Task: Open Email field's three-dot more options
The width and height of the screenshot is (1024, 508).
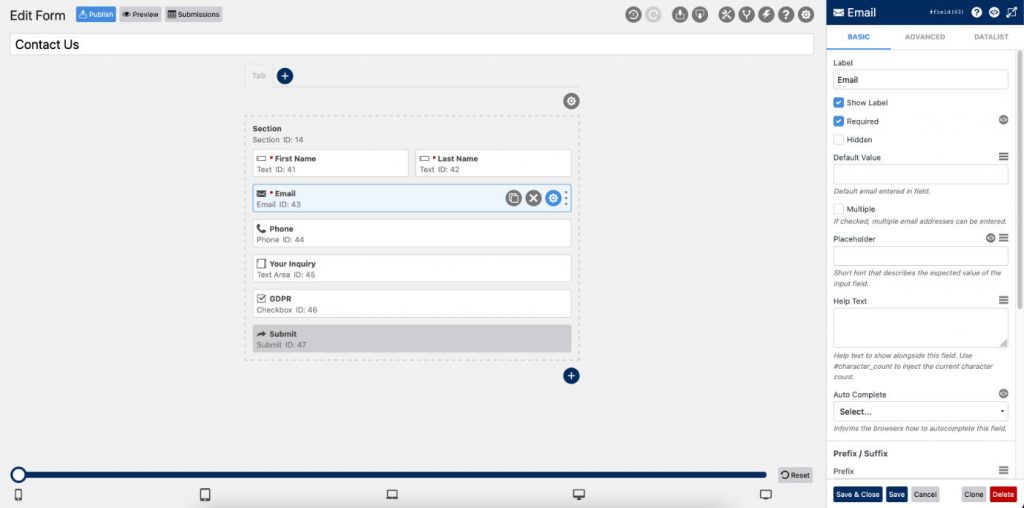Action: (567, 198)
